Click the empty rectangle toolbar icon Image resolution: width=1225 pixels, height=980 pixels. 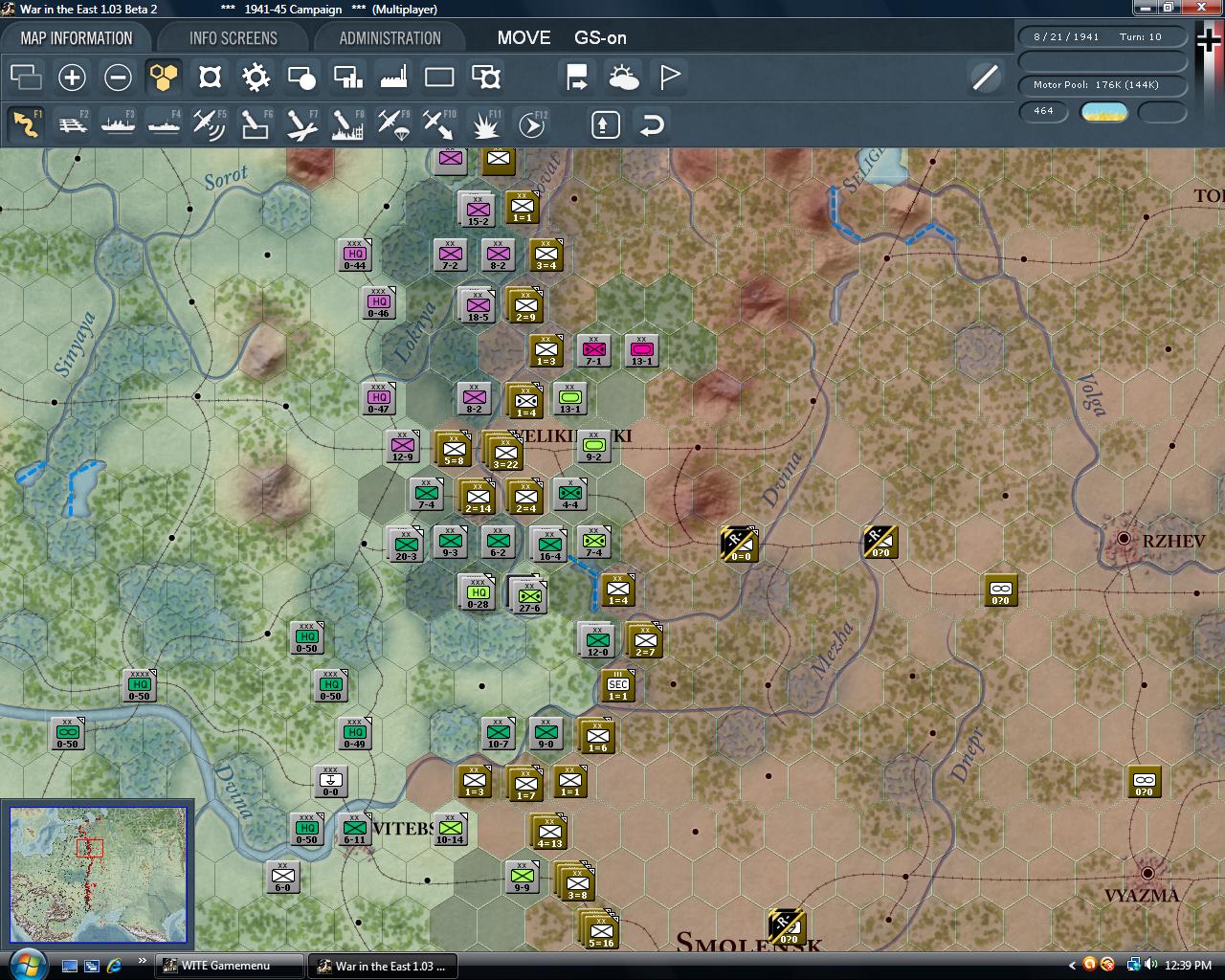click(439, 78)
